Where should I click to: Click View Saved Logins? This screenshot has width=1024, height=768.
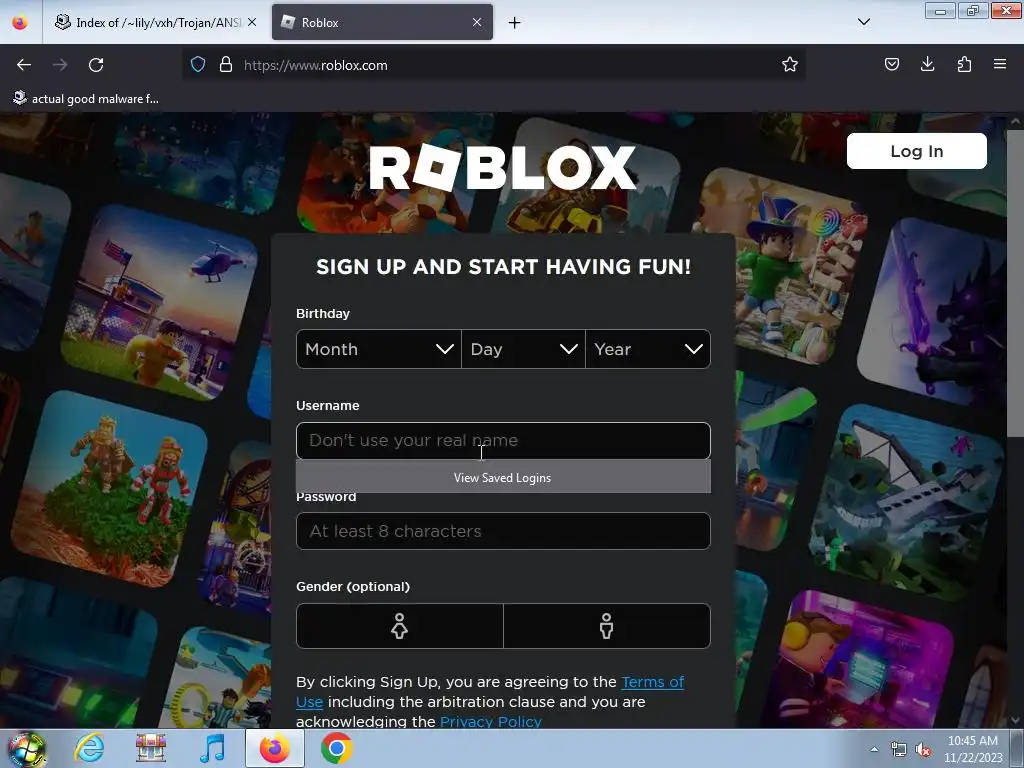point(503,477)
